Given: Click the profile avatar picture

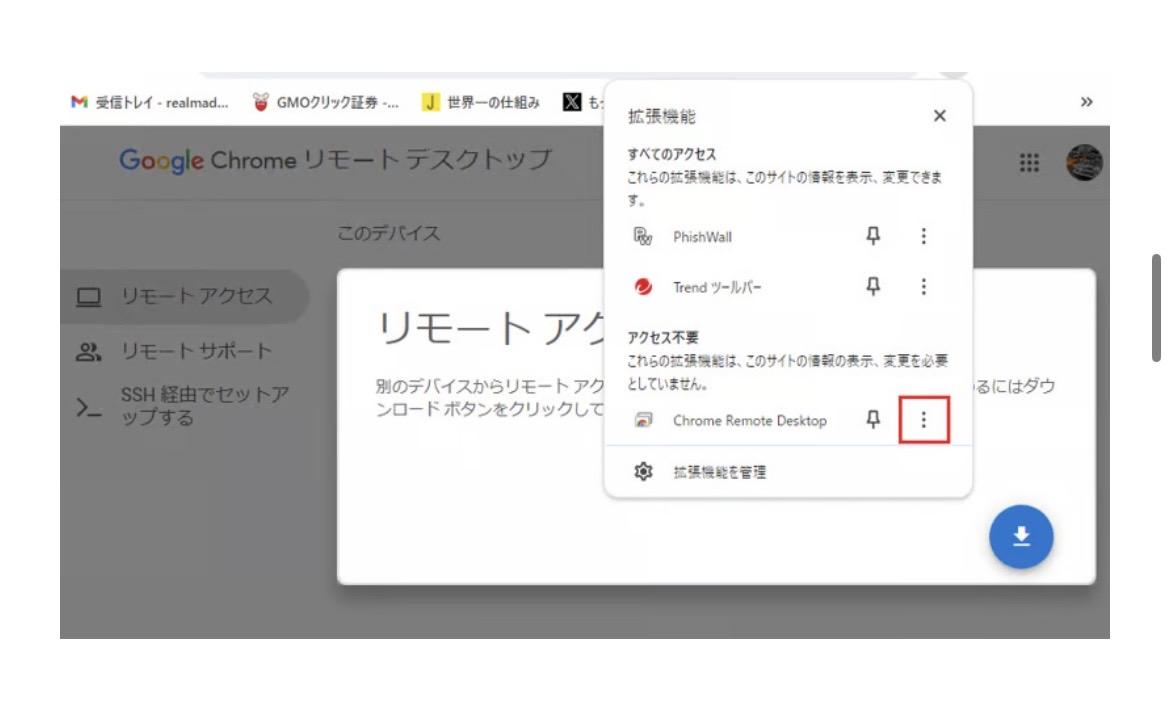Looking at the screenshot, I should point(1084,163).
